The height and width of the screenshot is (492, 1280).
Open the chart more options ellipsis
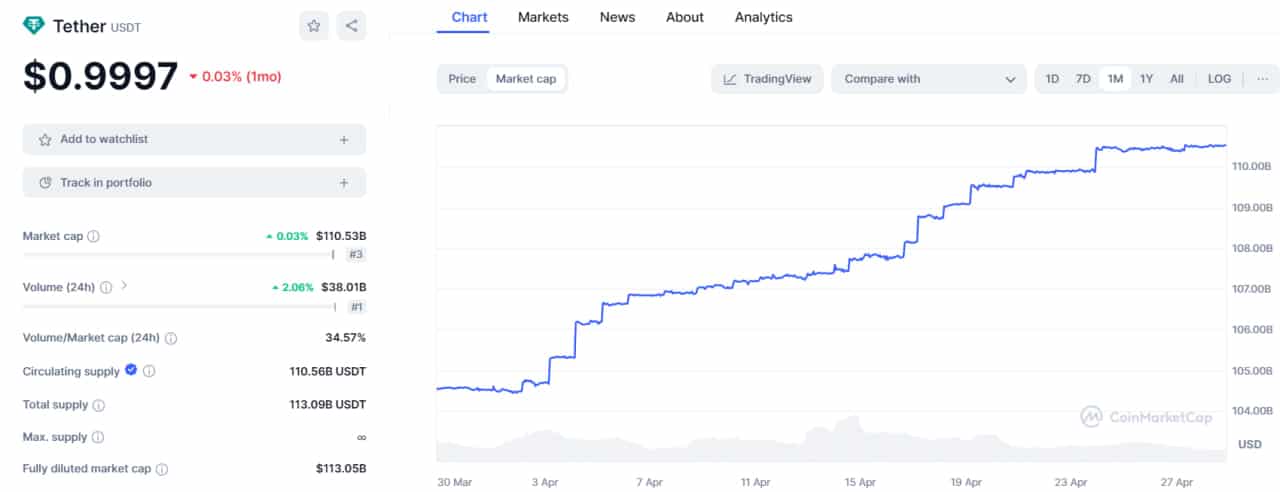tap(1262, 79)
